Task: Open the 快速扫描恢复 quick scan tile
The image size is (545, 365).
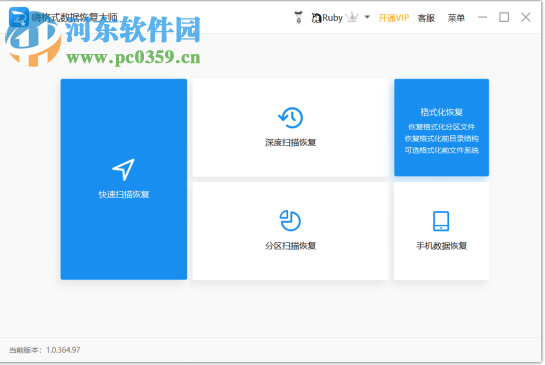Action: pos(124,179)
